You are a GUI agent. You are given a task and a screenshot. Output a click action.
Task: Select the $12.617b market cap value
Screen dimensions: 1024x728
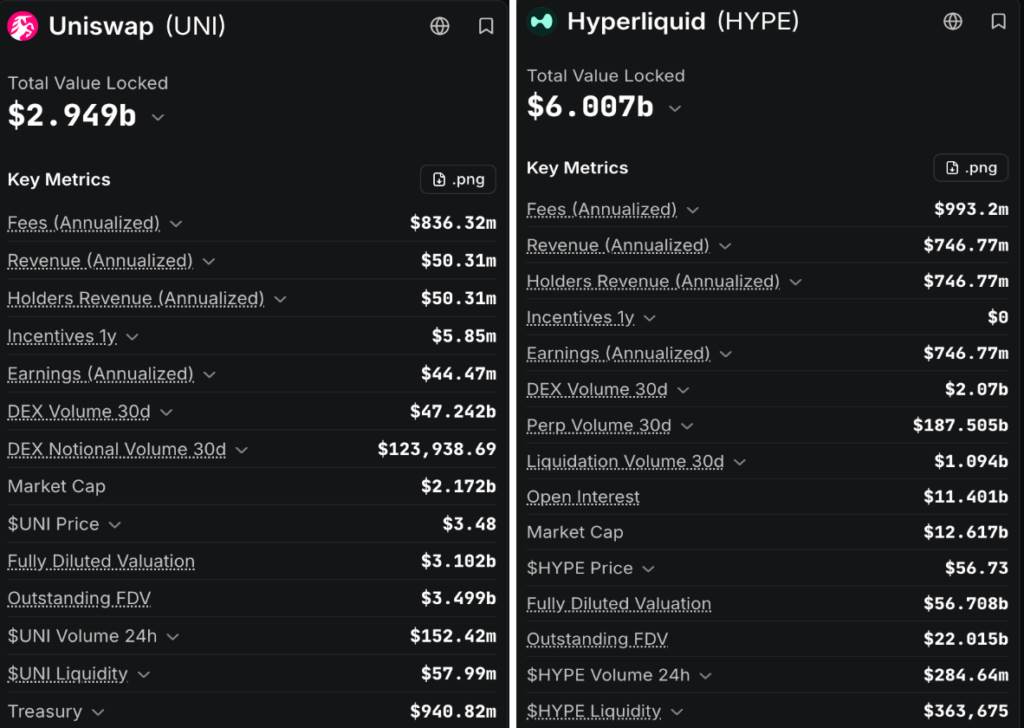(966, 532)
